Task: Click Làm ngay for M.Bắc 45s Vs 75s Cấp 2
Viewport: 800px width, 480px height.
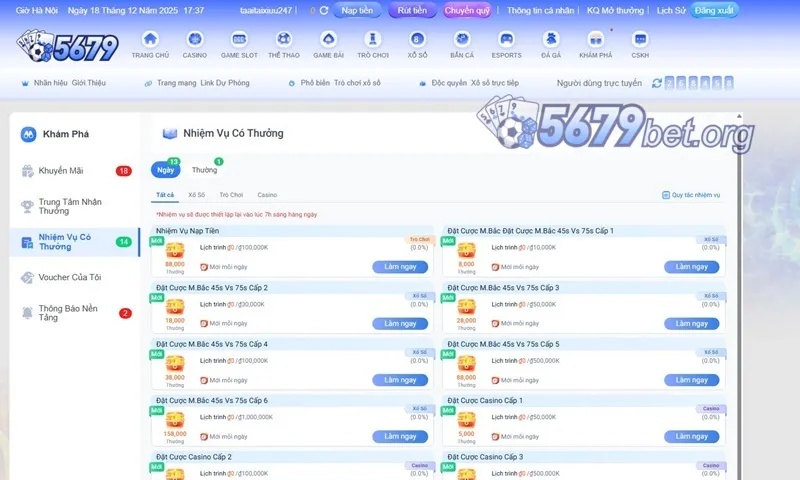Action: pyautogui.click(x=400, y=323)
